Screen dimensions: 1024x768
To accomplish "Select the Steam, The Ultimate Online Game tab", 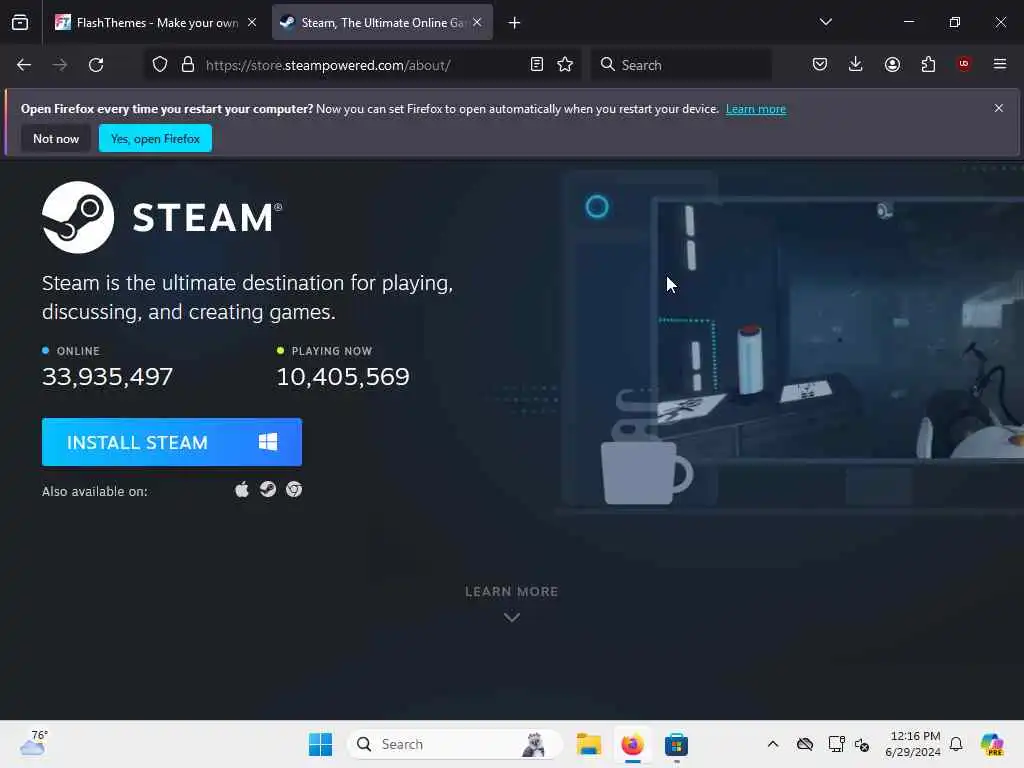I will pyautogui.click(x=382, y=23).
